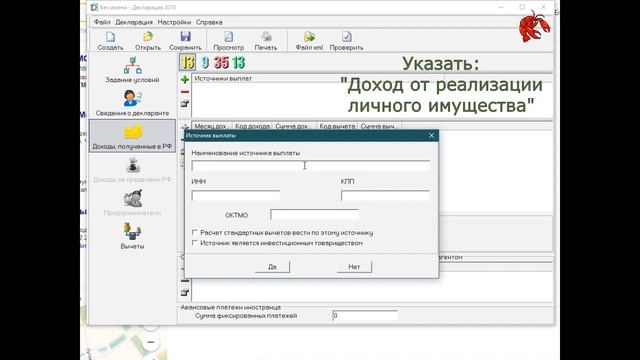Screen dimensions: 640x360
Task: Open the Справка menu
Action: [209, 22]
